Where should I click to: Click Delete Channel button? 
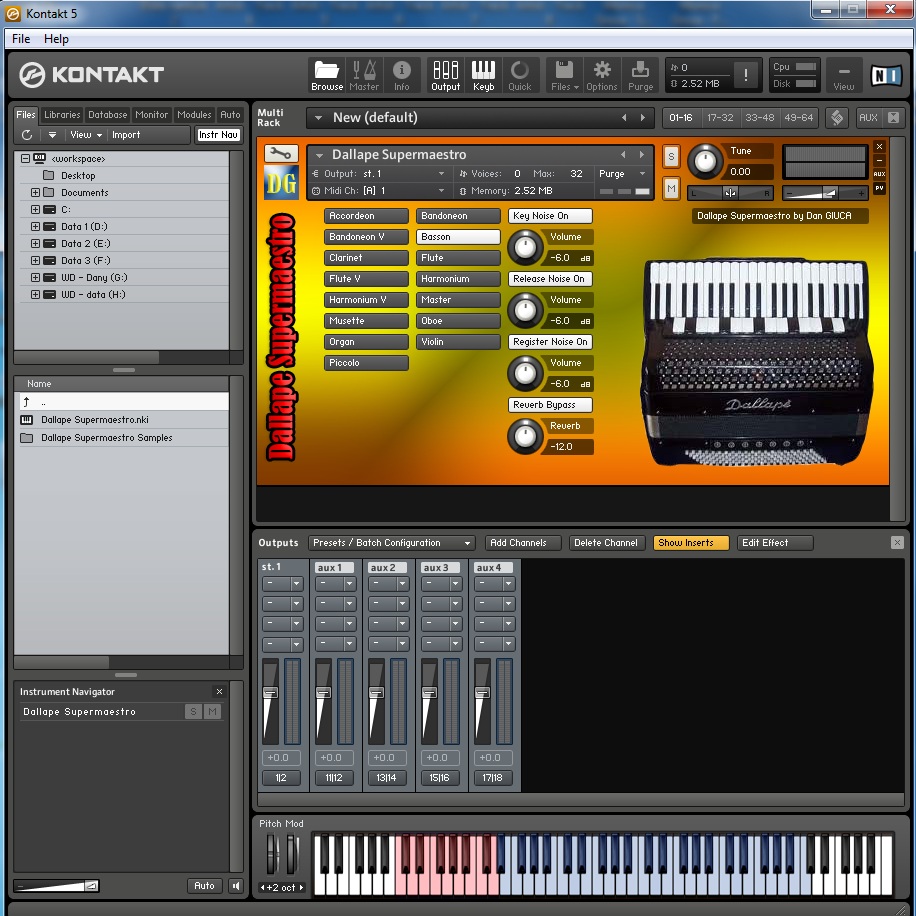pos(607,543)
